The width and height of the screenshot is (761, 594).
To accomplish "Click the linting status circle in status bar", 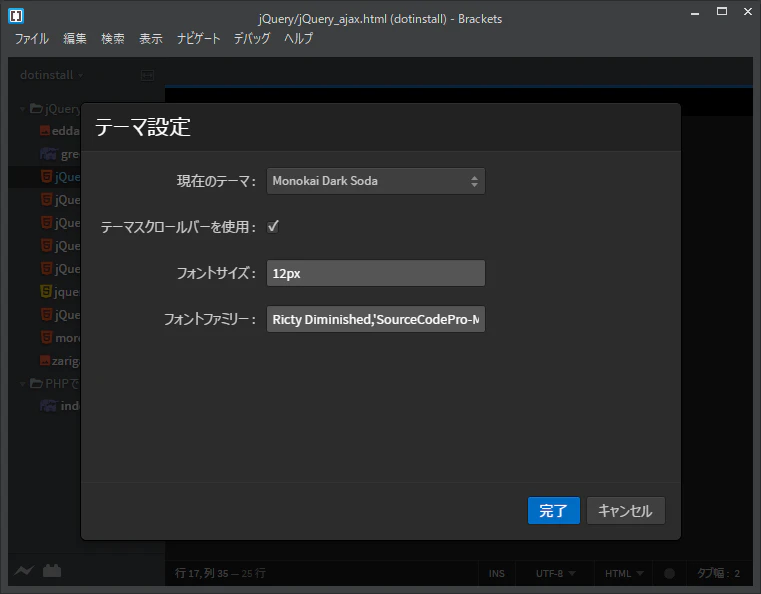I will pyautogui.click(x=669, y=574).
